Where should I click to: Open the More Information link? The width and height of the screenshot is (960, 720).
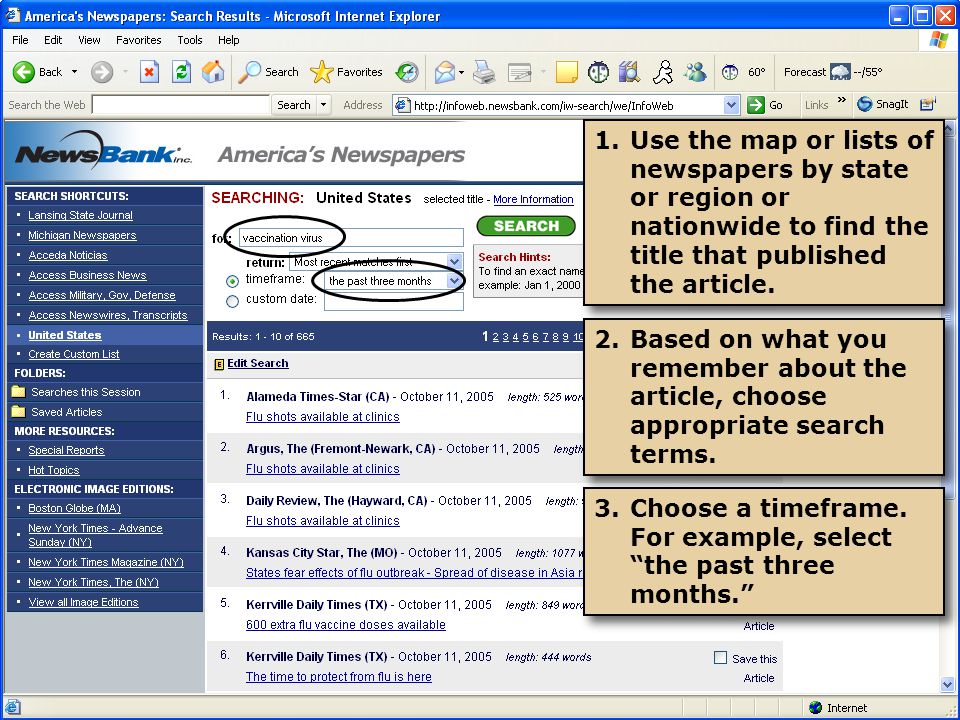click(533, 199)
